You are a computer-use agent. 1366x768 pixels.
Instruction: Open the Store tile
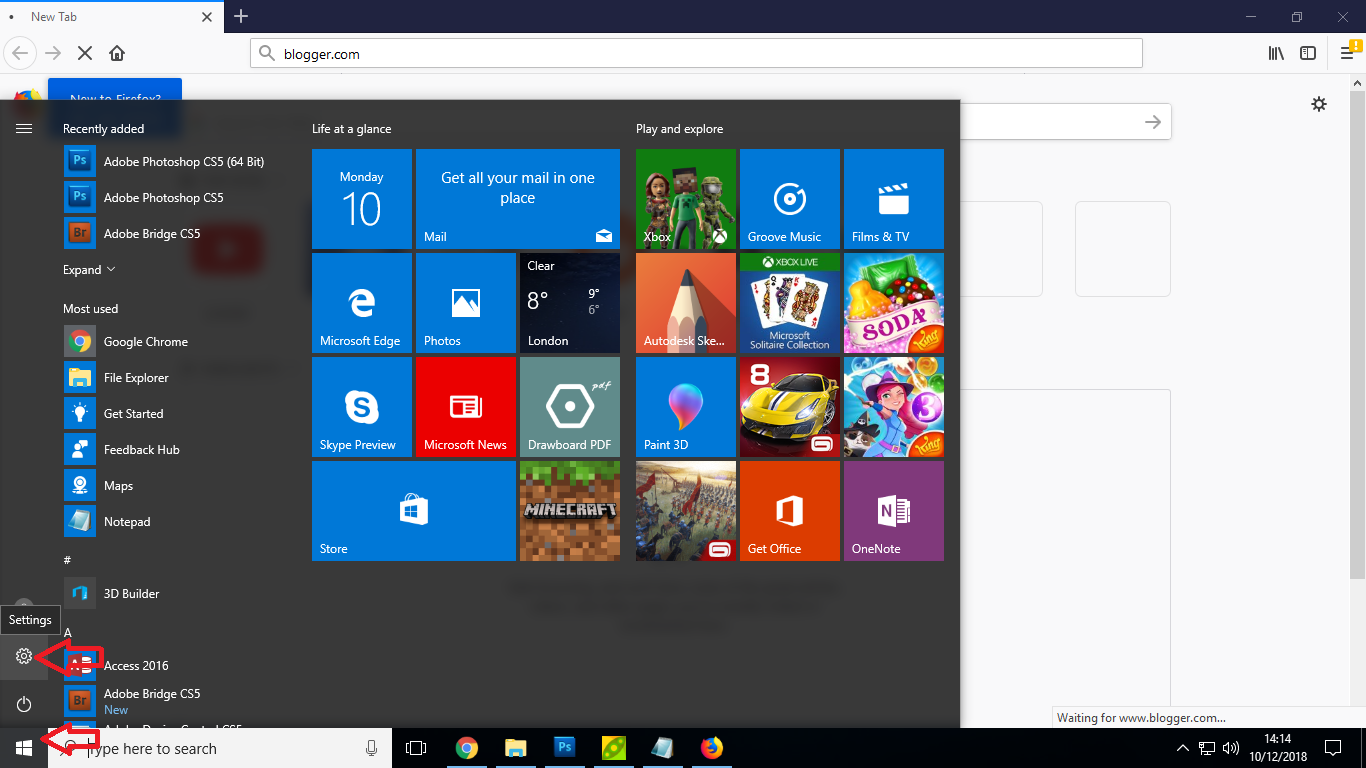[414, 511]
